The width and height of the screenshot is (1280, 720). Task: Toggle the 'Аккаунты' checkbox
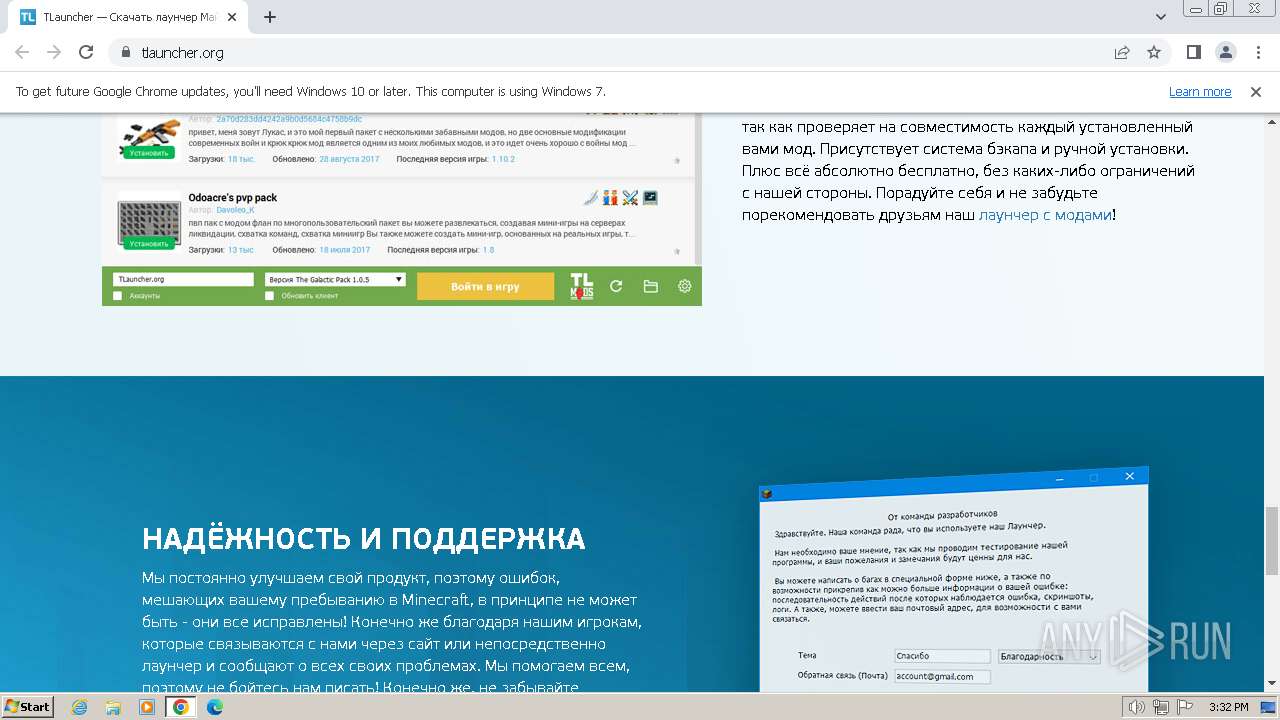[118, 296]
